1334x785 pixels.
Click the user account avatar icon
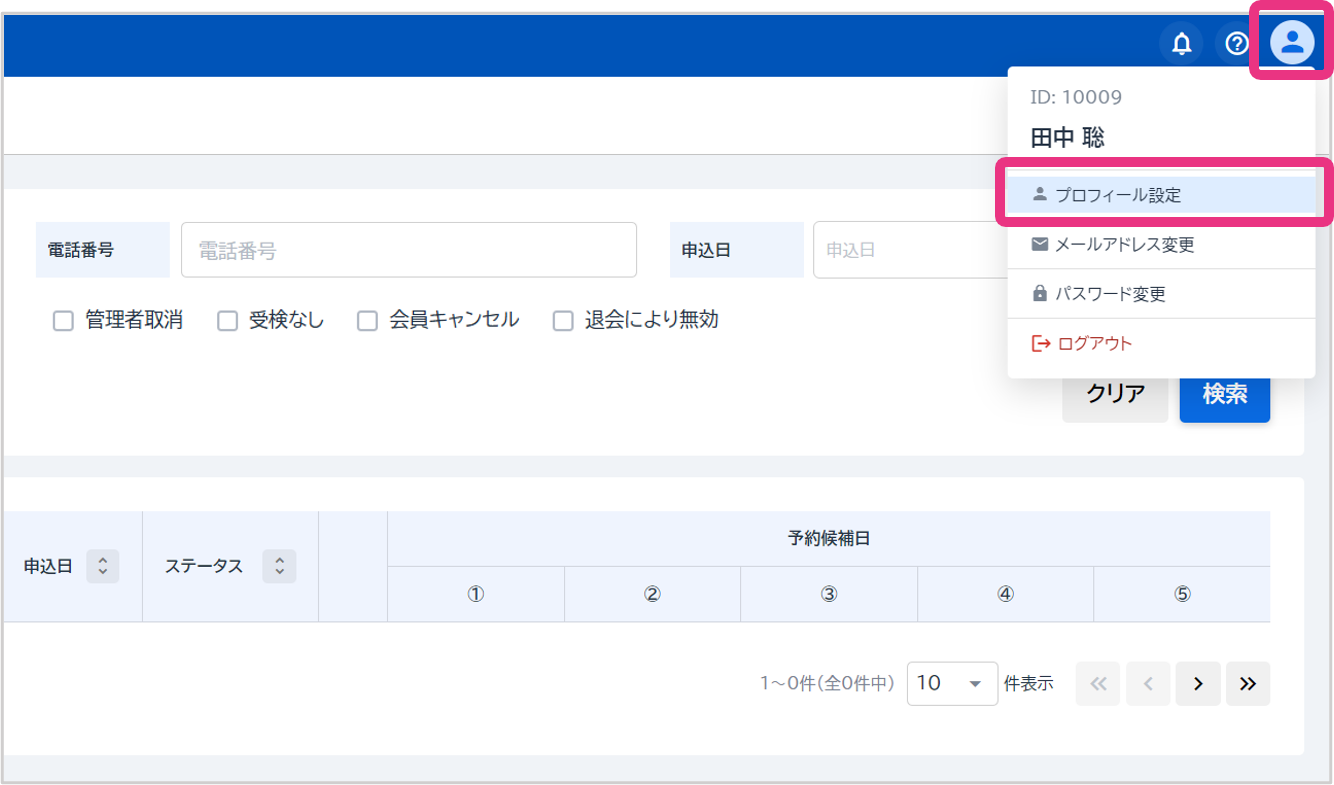pyautogui.click(x=1292, y=43)
